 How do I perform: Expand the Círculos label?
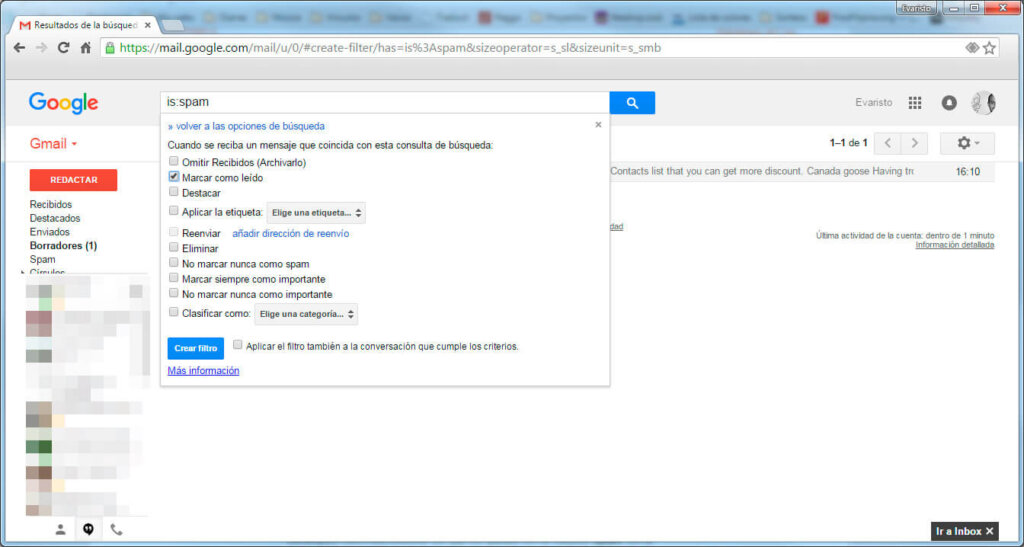point(24,272)
